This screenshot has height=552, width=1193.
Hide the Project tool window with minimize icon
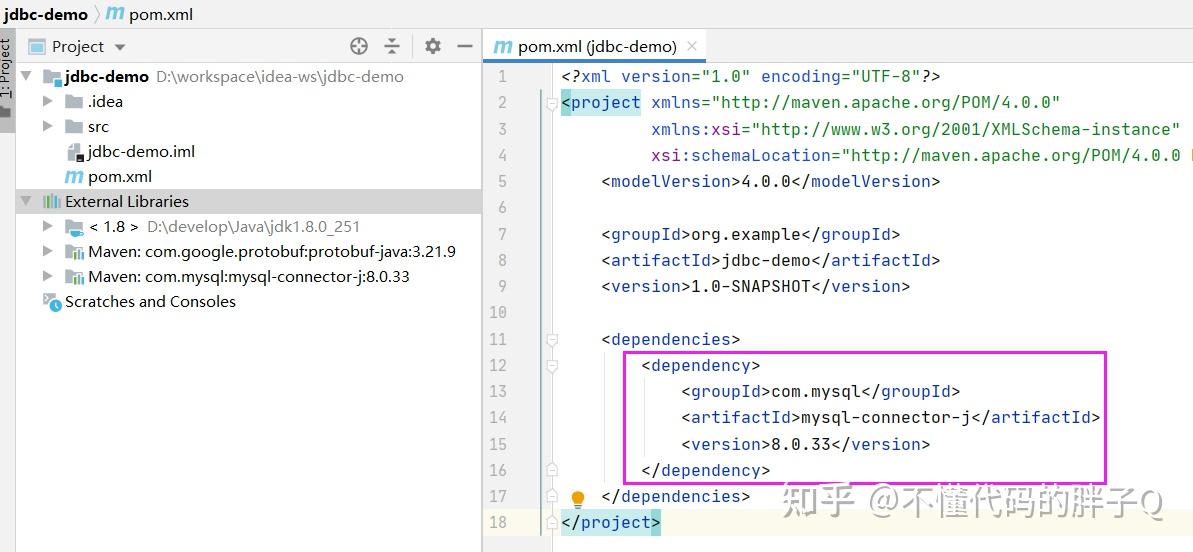click(x=465, y=46)
